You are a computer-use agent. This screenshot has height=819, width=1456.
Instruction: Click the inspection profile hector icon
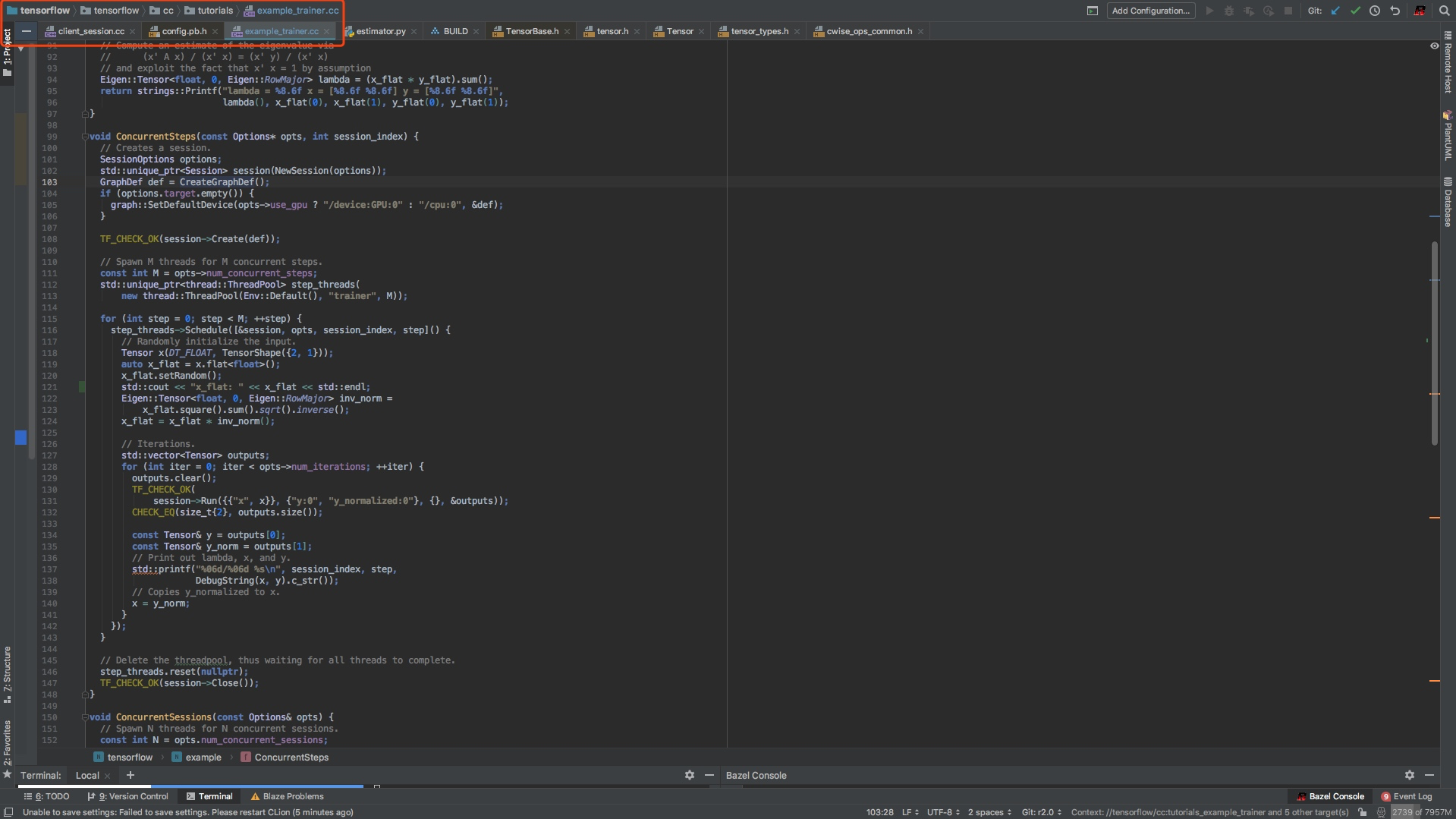pos(1381,812)
